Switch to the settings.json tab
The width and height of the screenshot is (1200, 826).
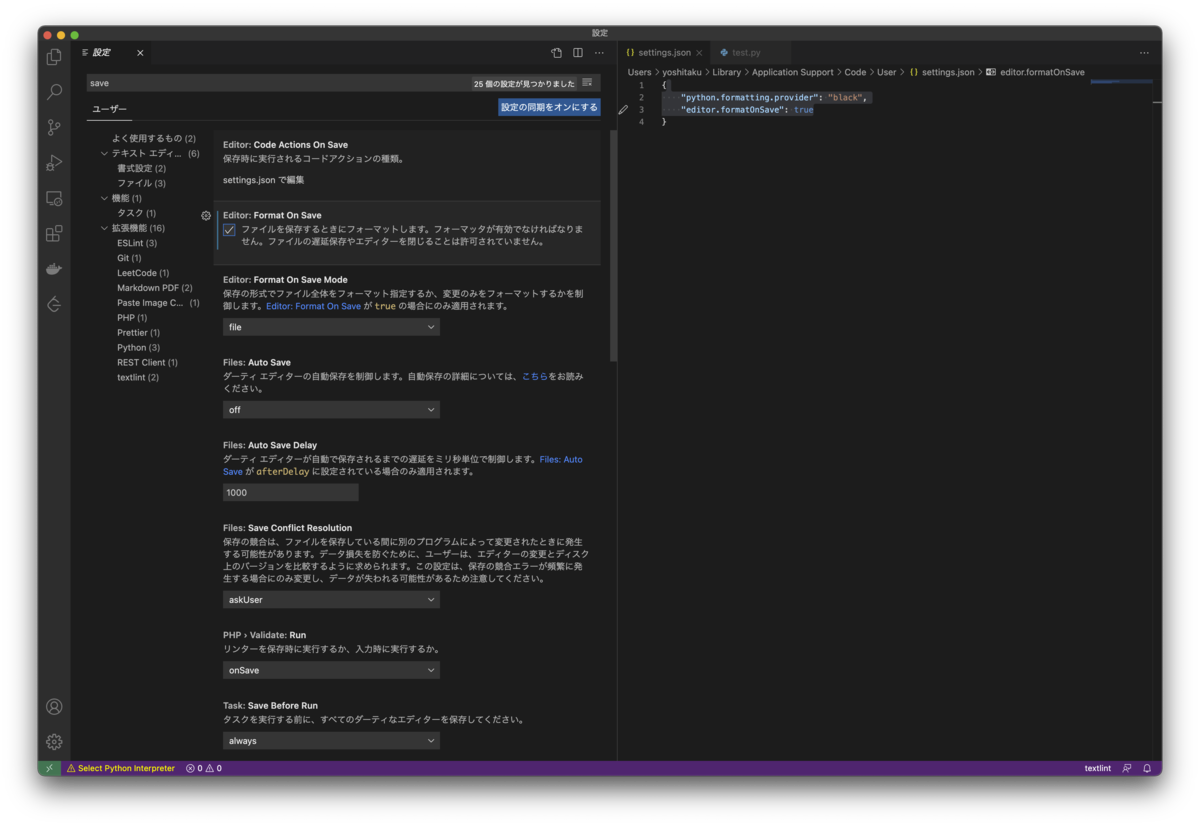click(x=664, y=53)
